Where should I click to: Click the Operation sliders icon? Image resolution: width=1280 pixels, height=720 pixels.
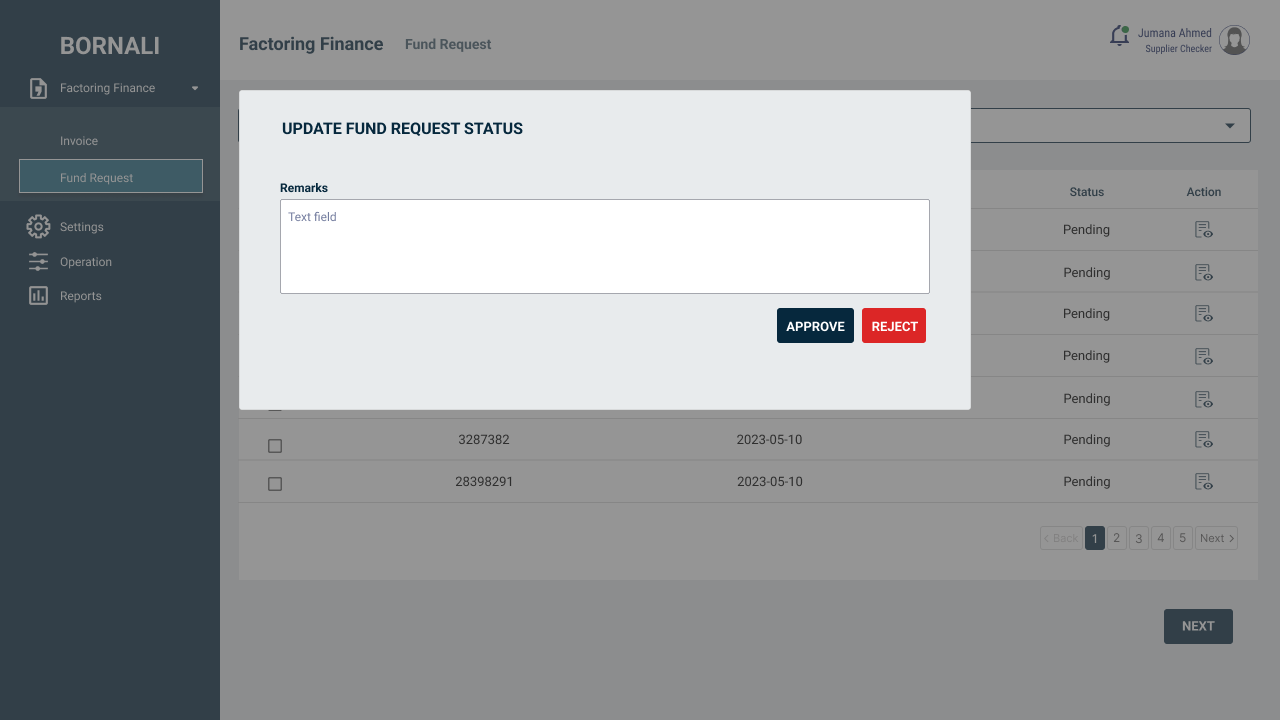38,262
